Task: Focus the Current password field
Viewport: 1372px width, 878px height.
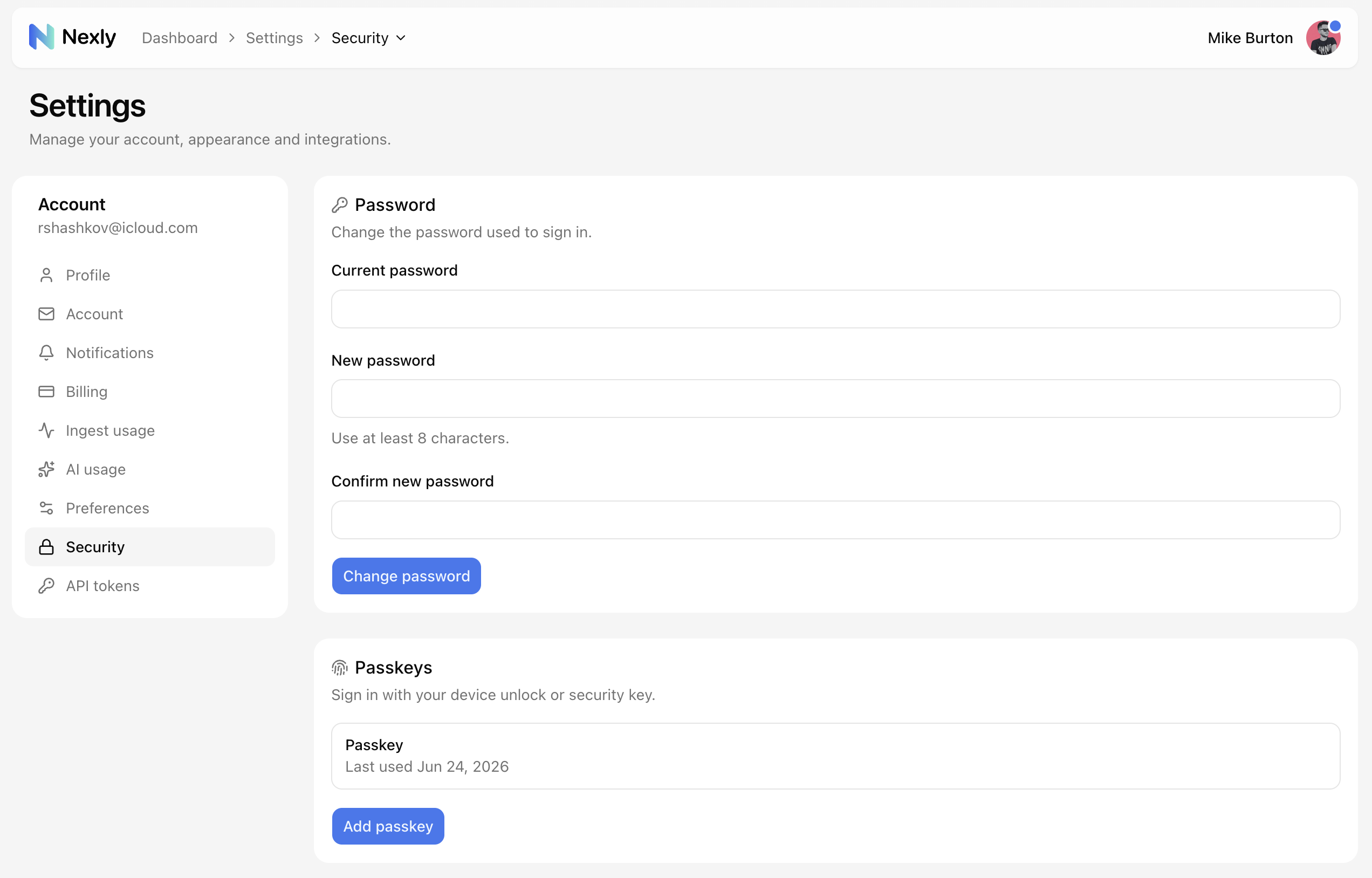Action: [835, 309]
